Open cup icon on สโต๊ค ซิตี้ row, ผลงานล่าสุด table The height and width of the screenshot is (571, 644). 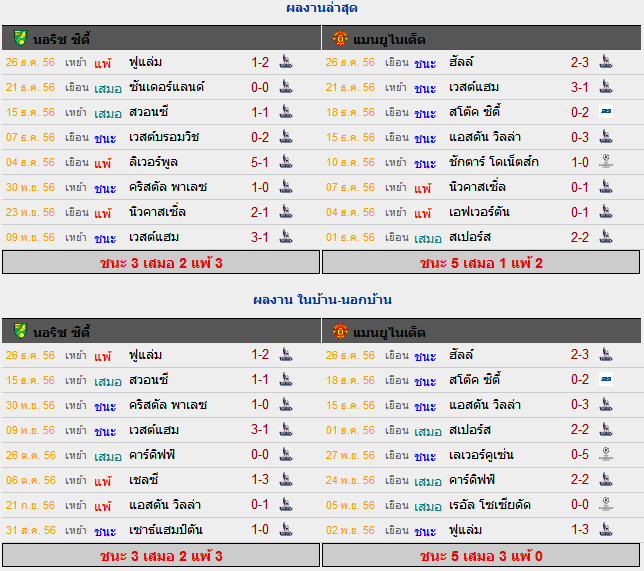(606, 111)
